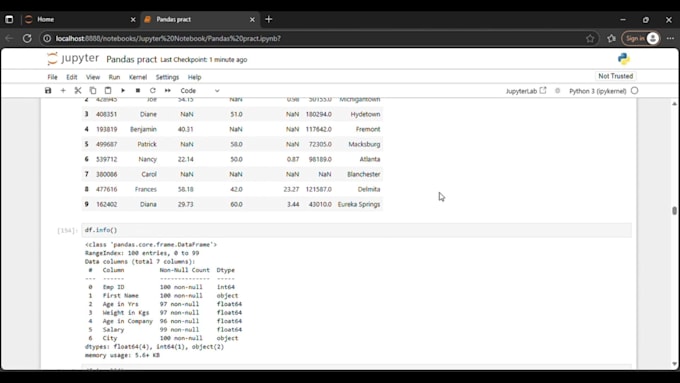Open the View menu
The image size is (680, 383).
click(x=93, y=77)
